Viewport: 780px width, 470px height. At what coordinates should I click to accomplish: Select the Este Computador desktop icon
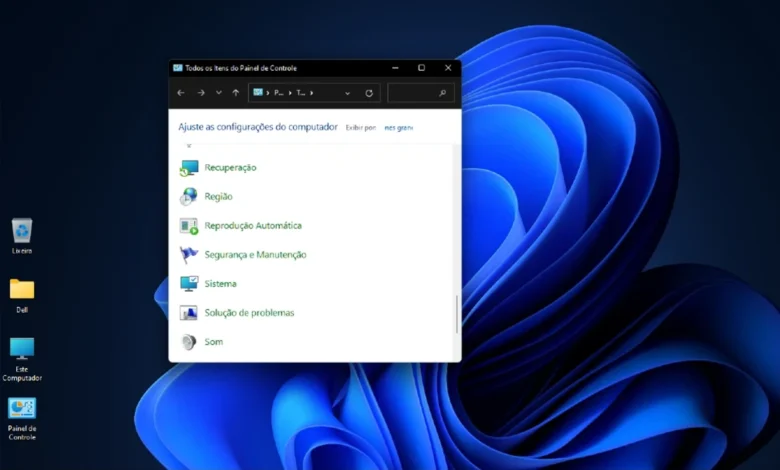click(22, 360)
